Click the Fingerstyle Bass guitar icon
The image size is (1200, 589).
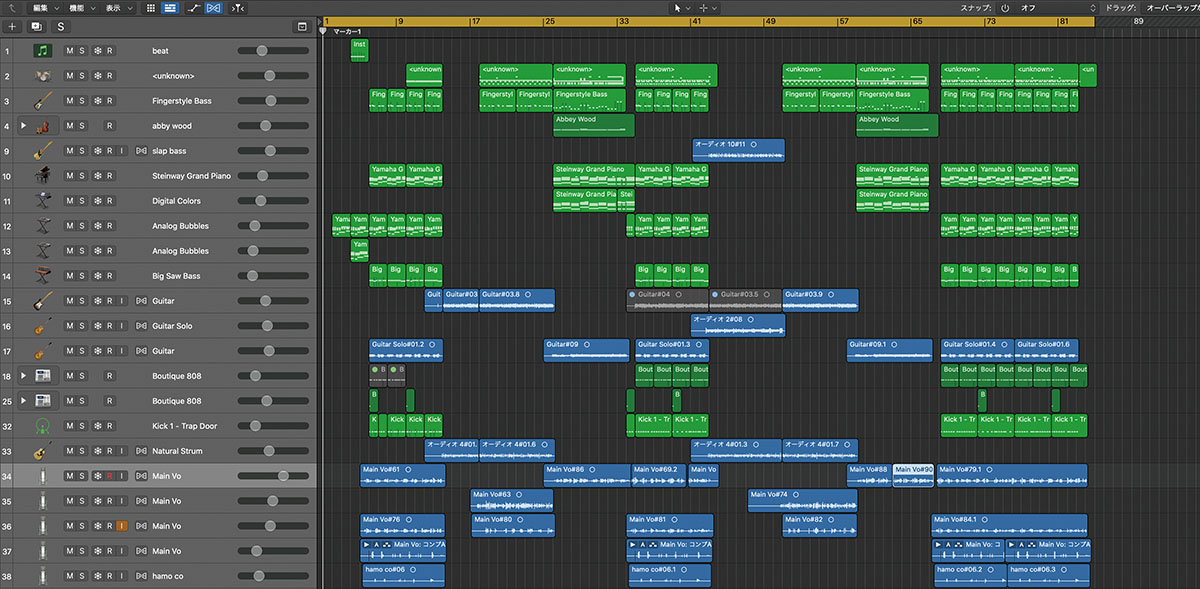point(42,100)
